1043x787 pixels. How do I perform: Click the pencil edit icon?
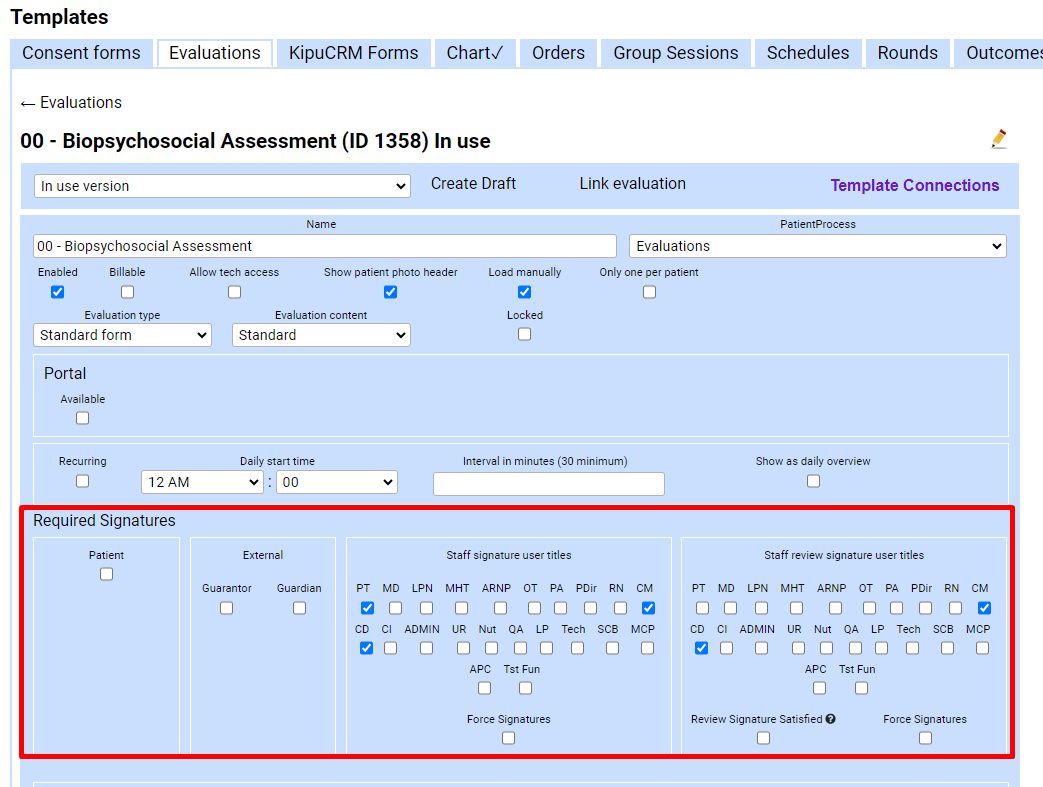coord(998,139)
